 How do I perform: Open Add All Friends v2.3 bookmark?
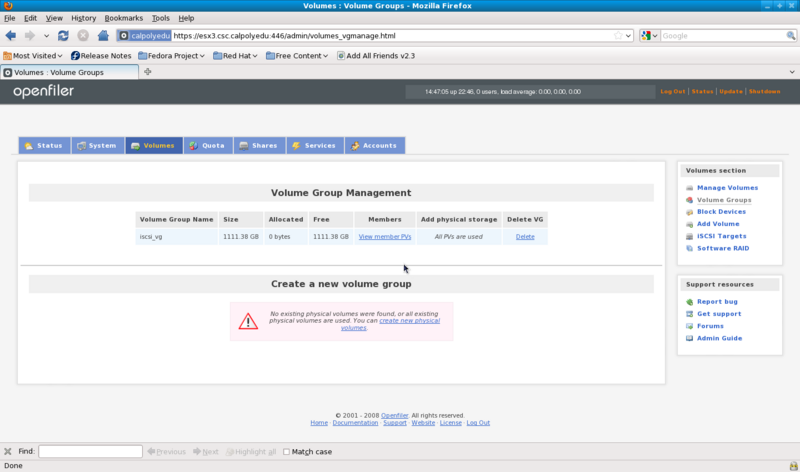[x=376, y=56]
